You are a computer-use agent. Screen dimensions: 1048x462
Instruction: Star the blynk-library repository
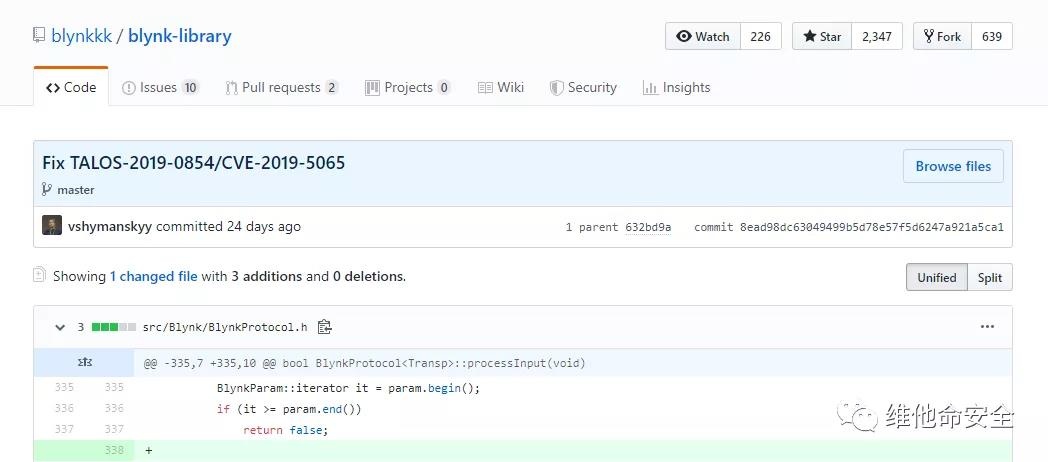point(820,36)
